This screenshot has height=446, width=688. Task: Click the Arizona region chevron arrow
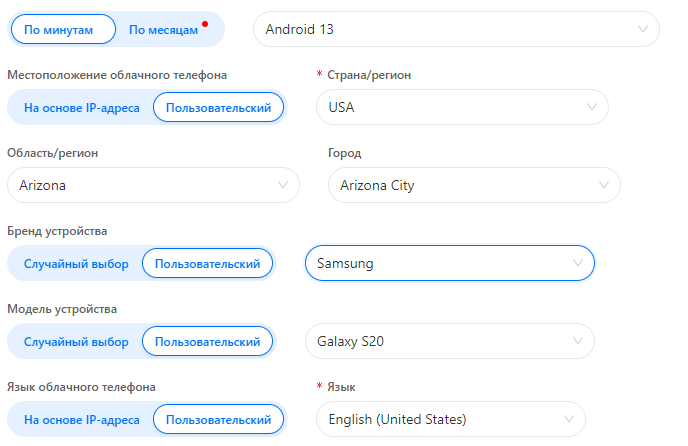[x=283, y=185]
